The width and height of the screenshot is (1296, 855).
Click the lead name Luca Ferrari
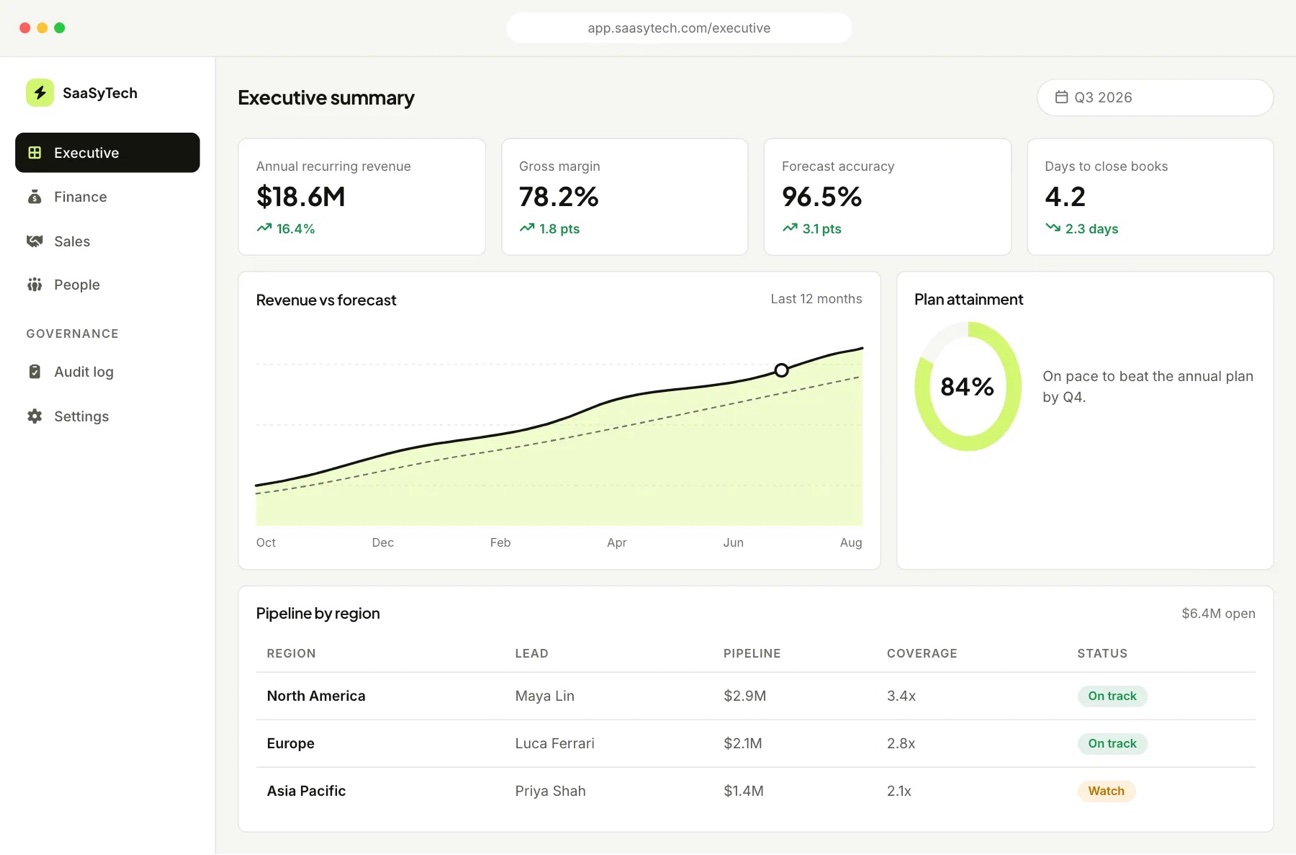(x=555, y=744)
